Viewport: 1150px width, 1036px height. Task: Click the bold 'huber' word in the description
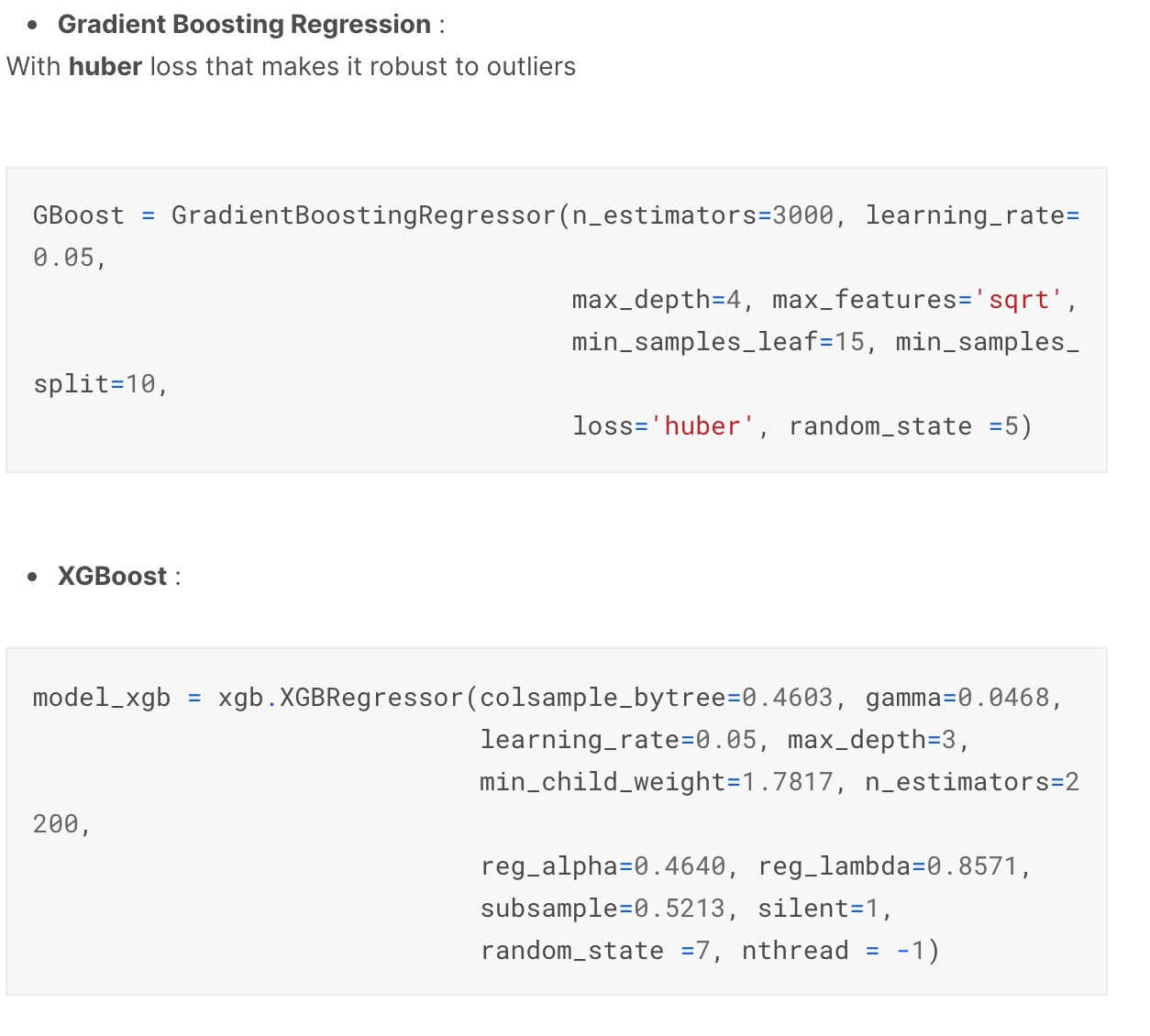point(105,66)
